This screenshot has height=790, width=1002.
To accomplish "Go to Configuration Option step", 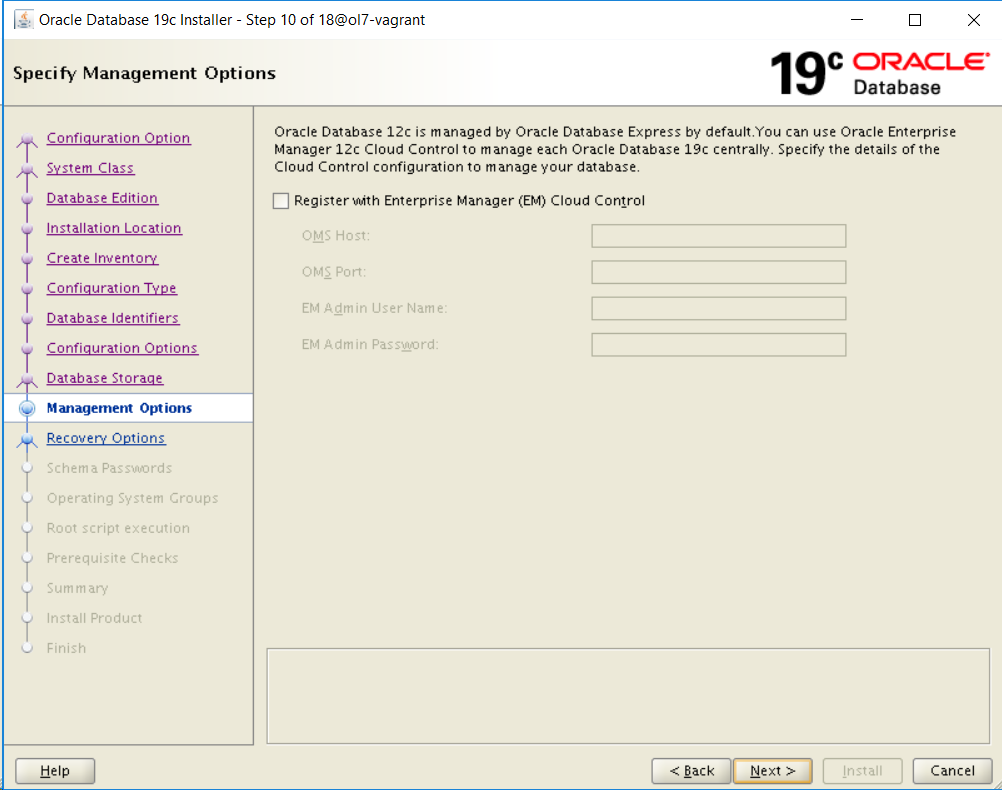I will tap(118, 138).
